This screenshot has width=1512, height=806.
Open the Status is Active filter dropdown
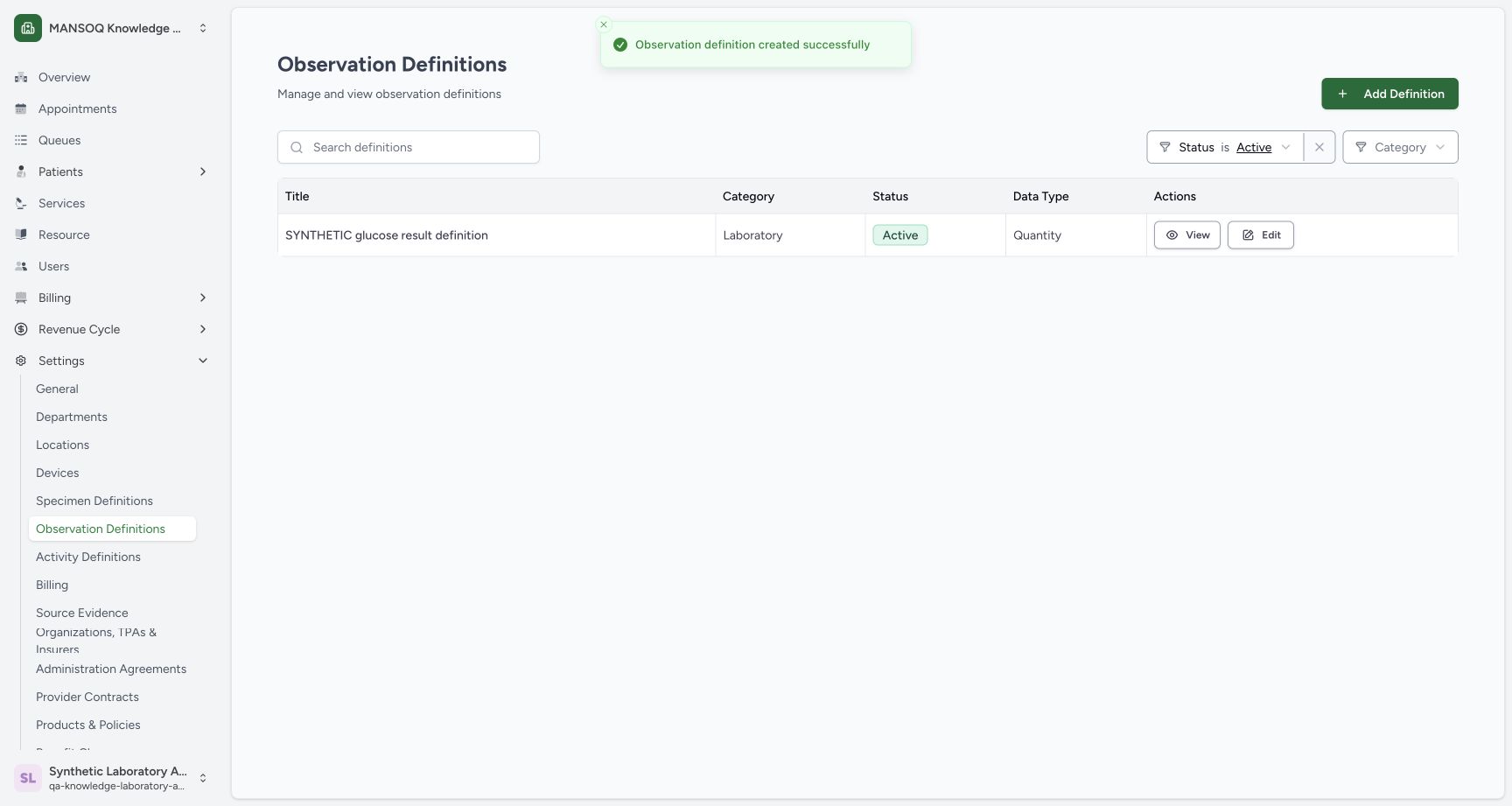click(x=1225, y=147)
